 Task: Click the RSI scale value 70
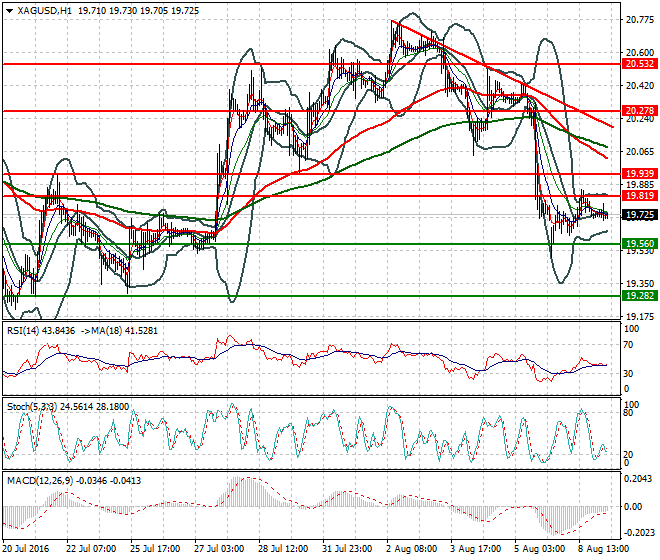(x=628, y=345)
